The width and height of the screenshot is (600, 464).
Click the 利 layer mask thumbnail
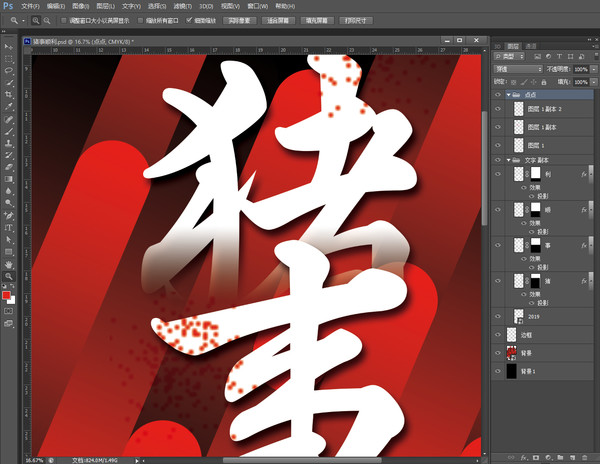535,174
